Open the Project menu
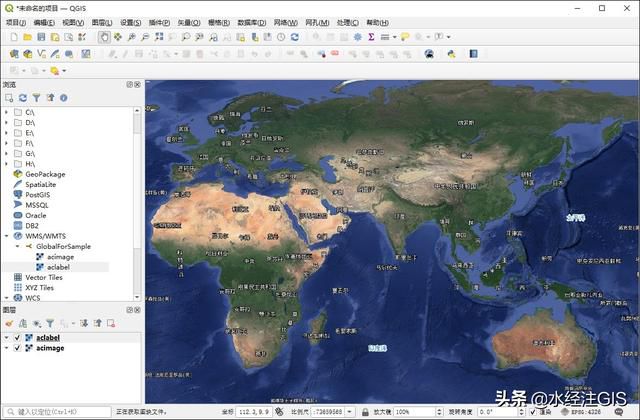The image size is (640, 420). [x=16, y=22]
